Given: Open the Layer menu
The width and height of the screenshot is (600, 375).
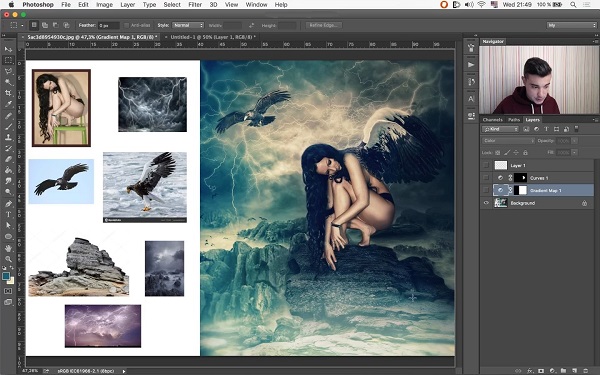Looking at the screenshot, I should [127, 5].
